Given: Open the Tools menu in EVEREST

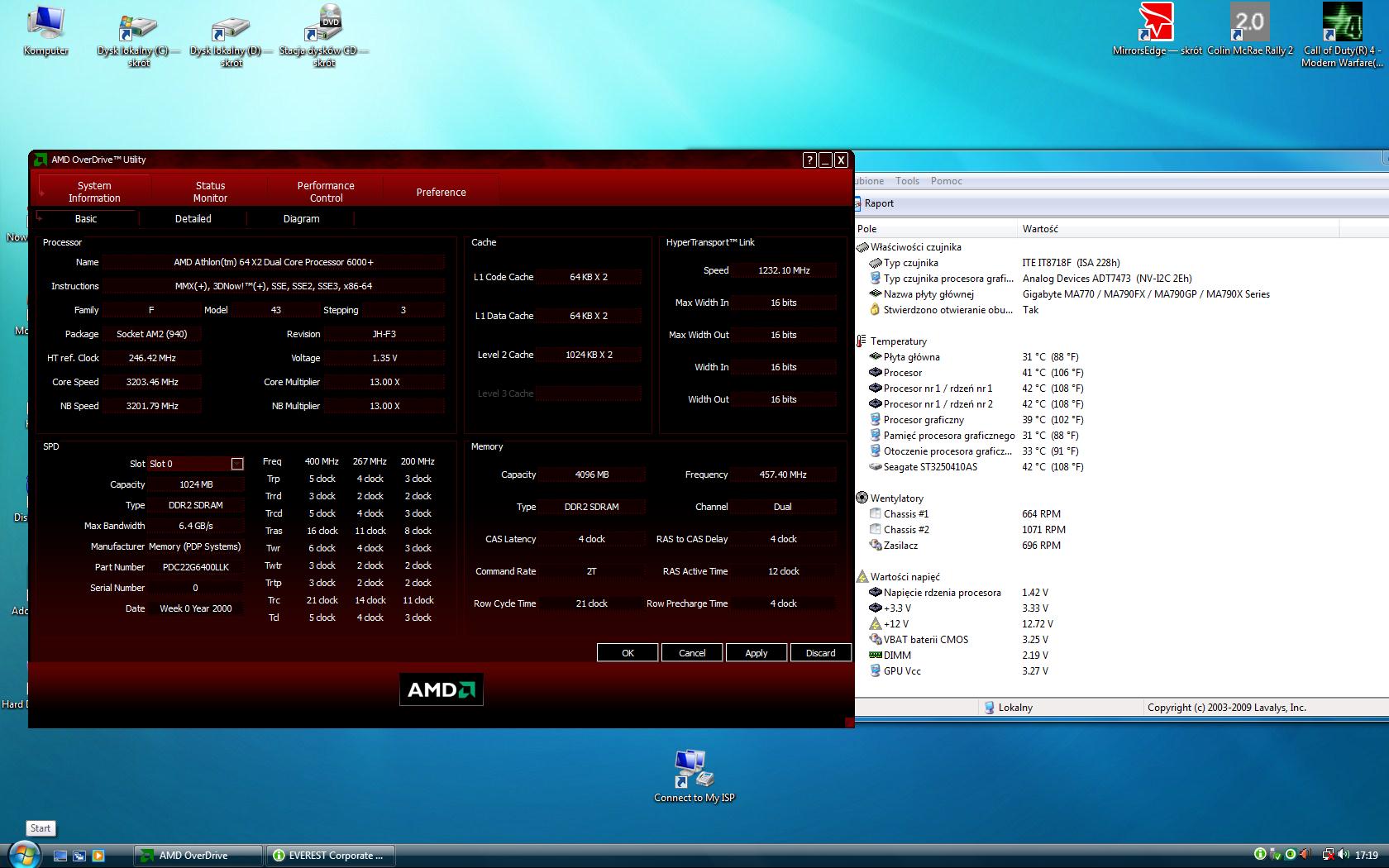Looking at the screenshot, I should [907, 181].
